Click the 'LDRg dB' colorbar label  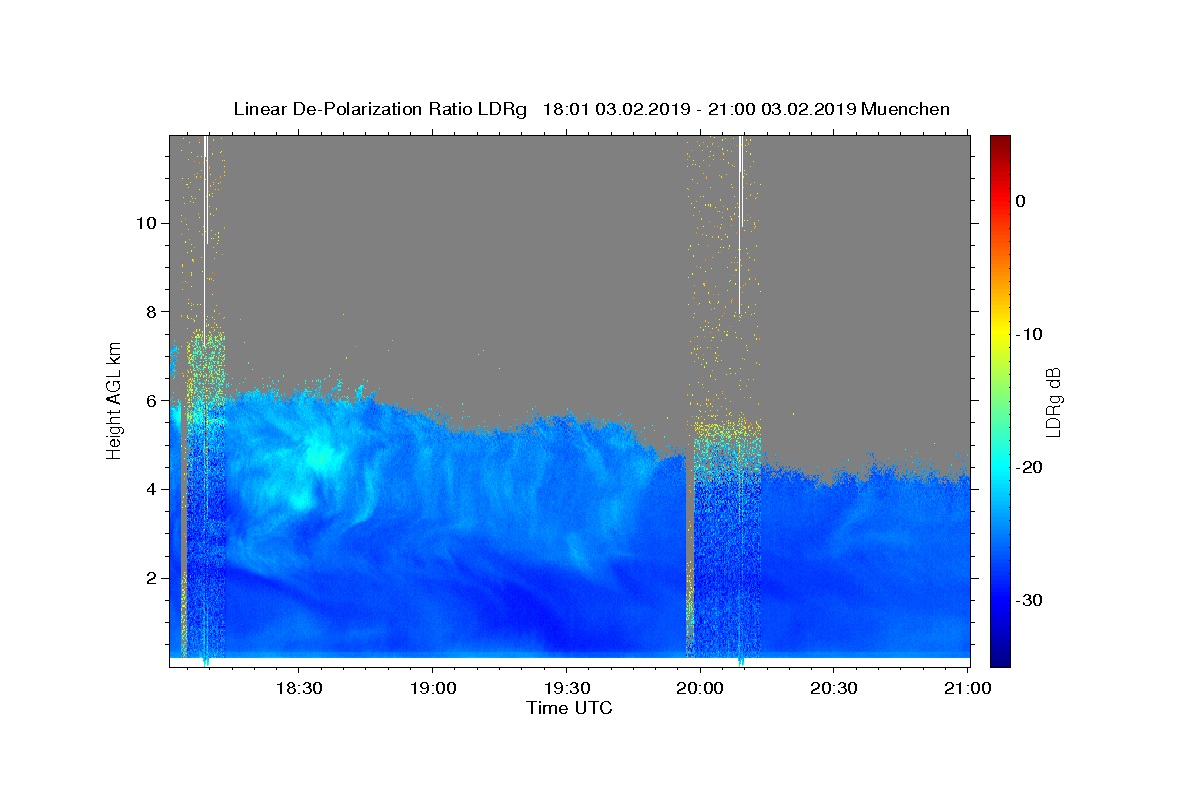(x=1052, y=402)
